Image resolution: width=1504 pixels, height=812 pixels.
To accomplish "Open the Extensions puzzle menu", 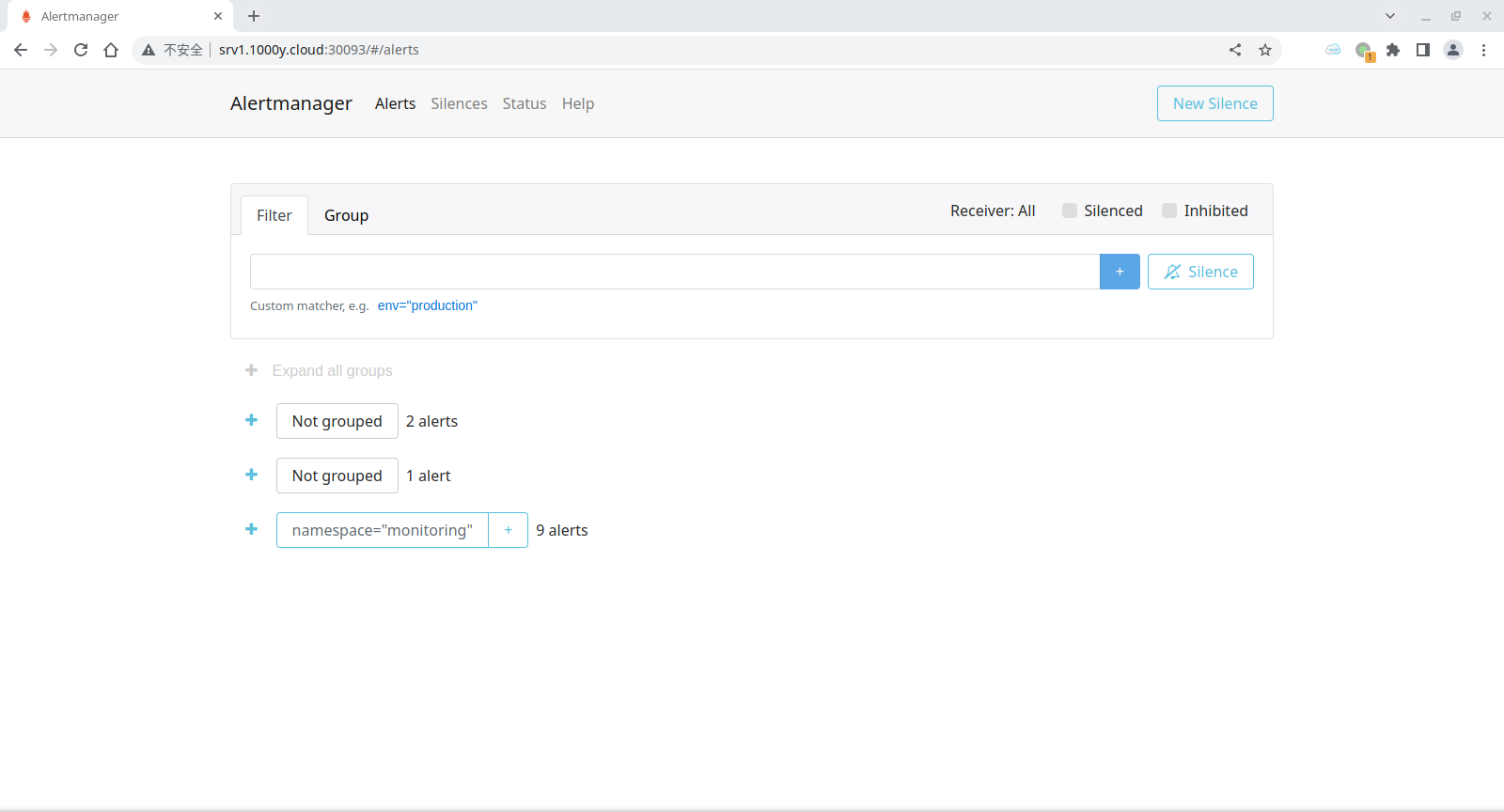I will click(1393, 50).
